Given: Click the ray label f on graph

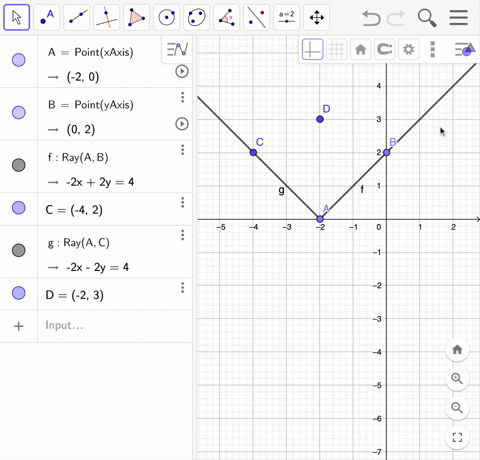Looking at the screenshot, I should pyautogui.click(x=362, y=189).
